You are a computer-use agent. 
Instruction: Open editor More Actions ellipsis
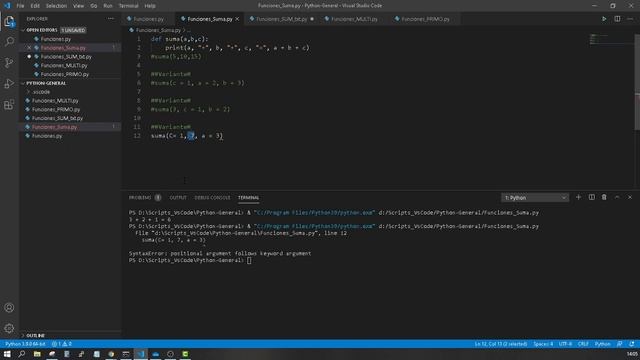pos(630,19)
